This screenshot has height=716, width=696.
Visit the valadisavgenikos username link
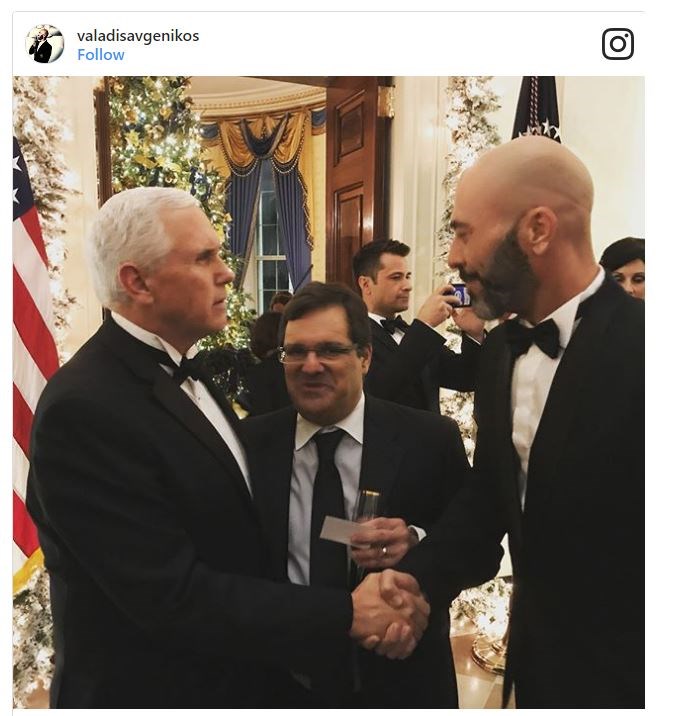[x=138, y=36]
